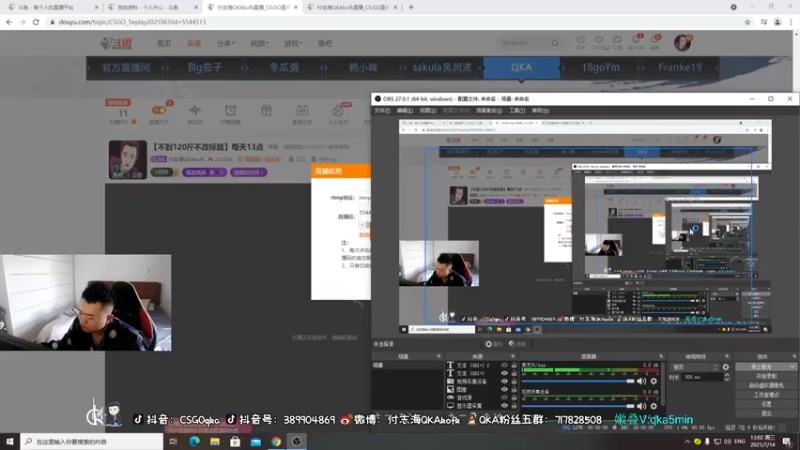The height and width of the screenshot is (450, 800).
Task: Click the Windows taskbar search box
Action: (x=92, y=441)
